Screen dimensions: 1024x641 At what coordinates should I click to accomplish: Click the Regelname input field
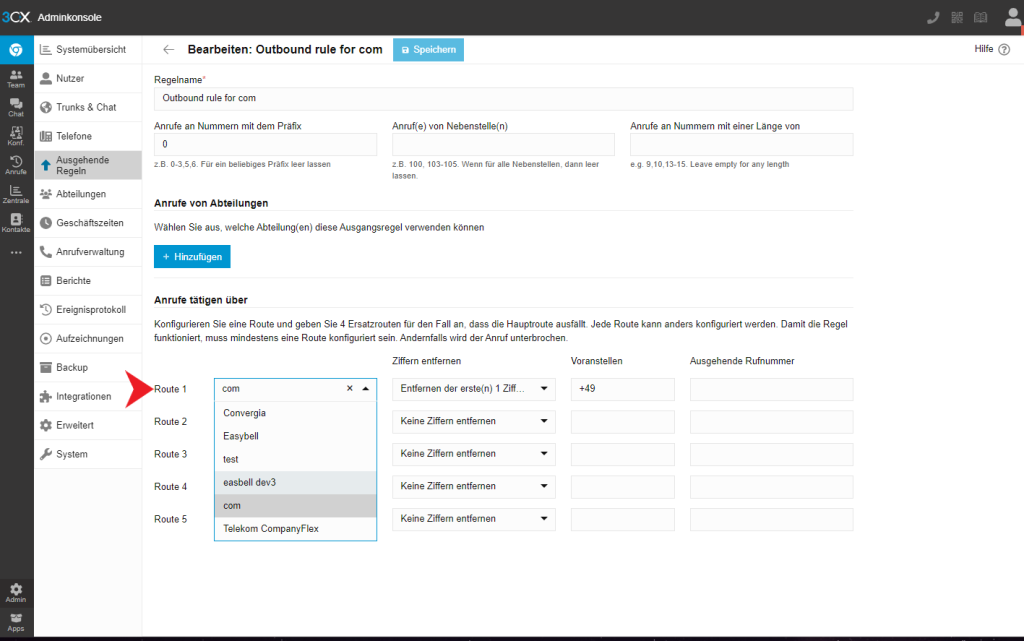click(503, 98)
